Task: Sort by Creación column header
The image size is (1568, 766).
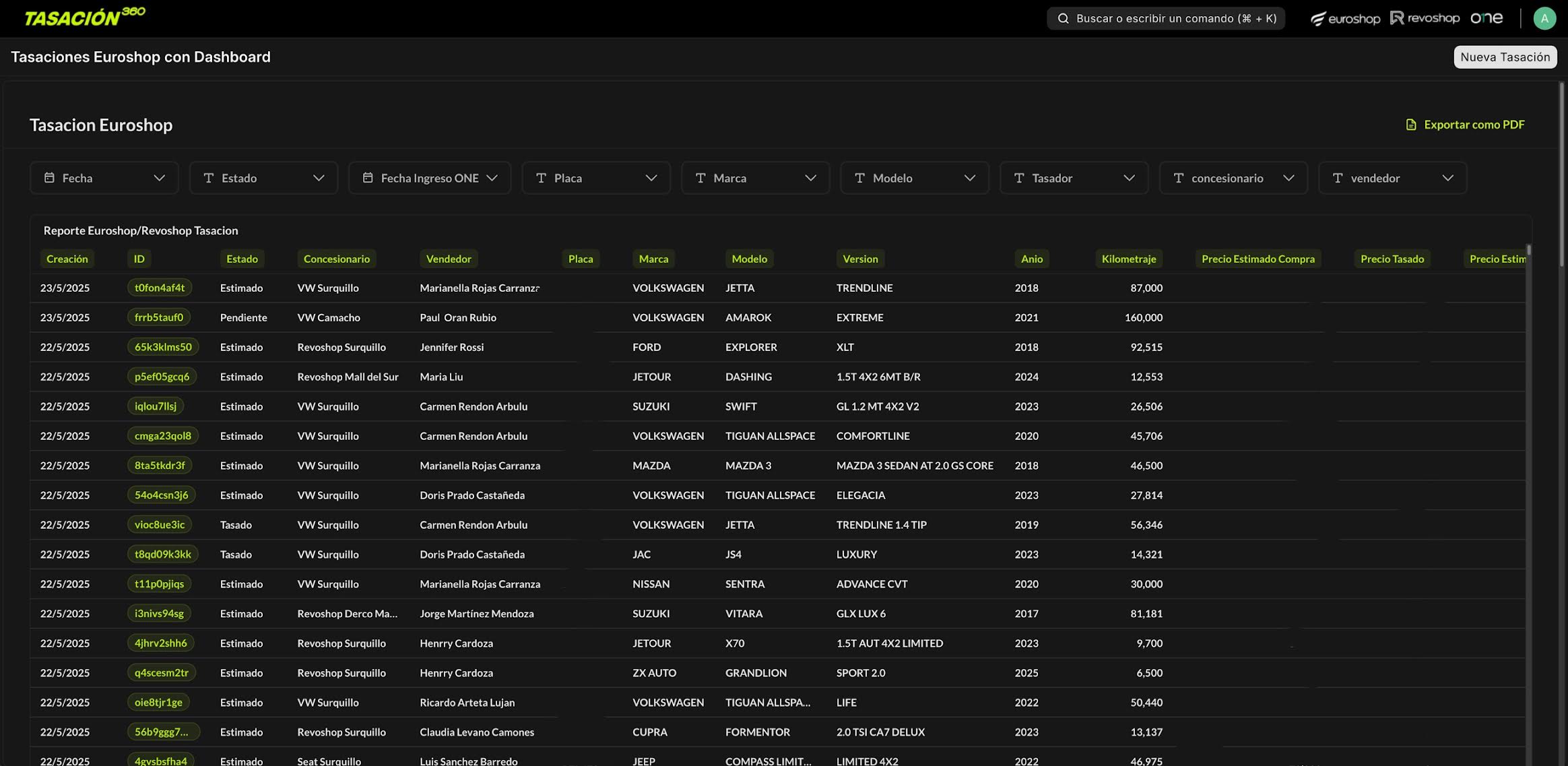Action: [67, 259]
